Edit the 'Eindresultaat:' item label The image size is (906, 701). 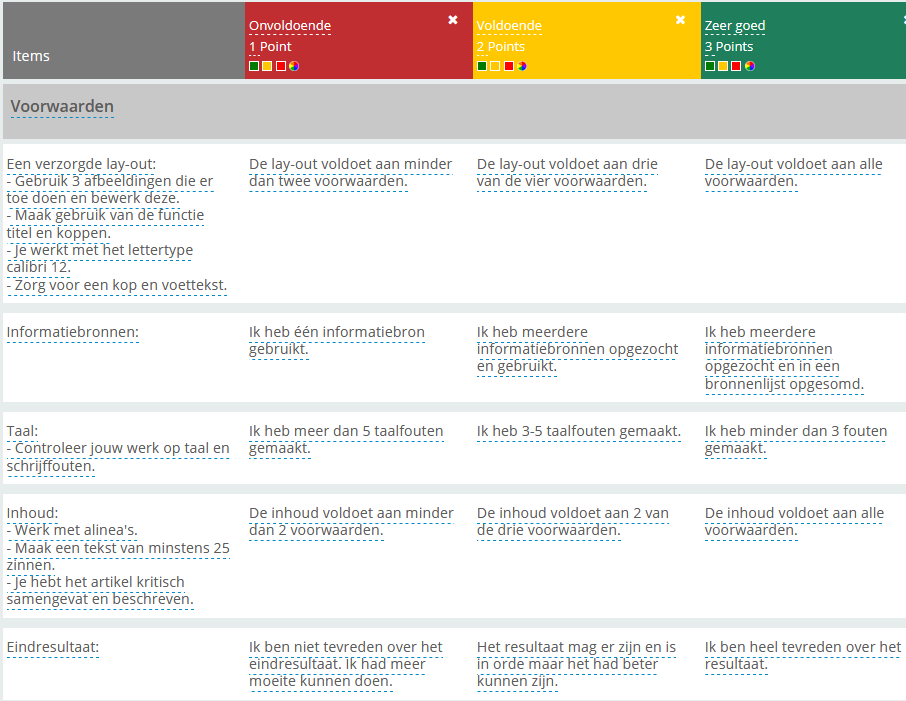[53, 648]
